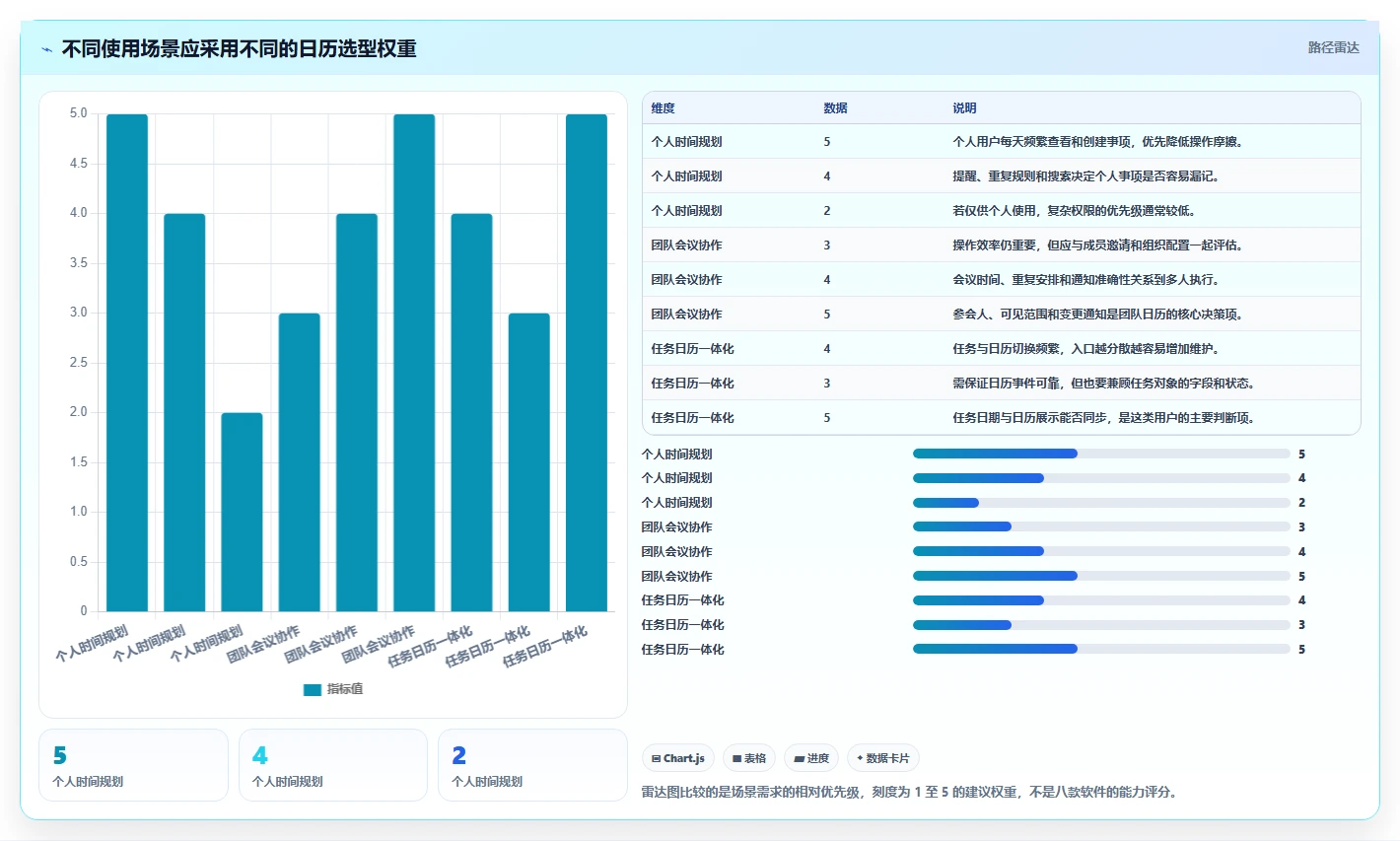This screenshot has height=841, width=1400.
Task: Select the 数据 column header
Action: 835,108
